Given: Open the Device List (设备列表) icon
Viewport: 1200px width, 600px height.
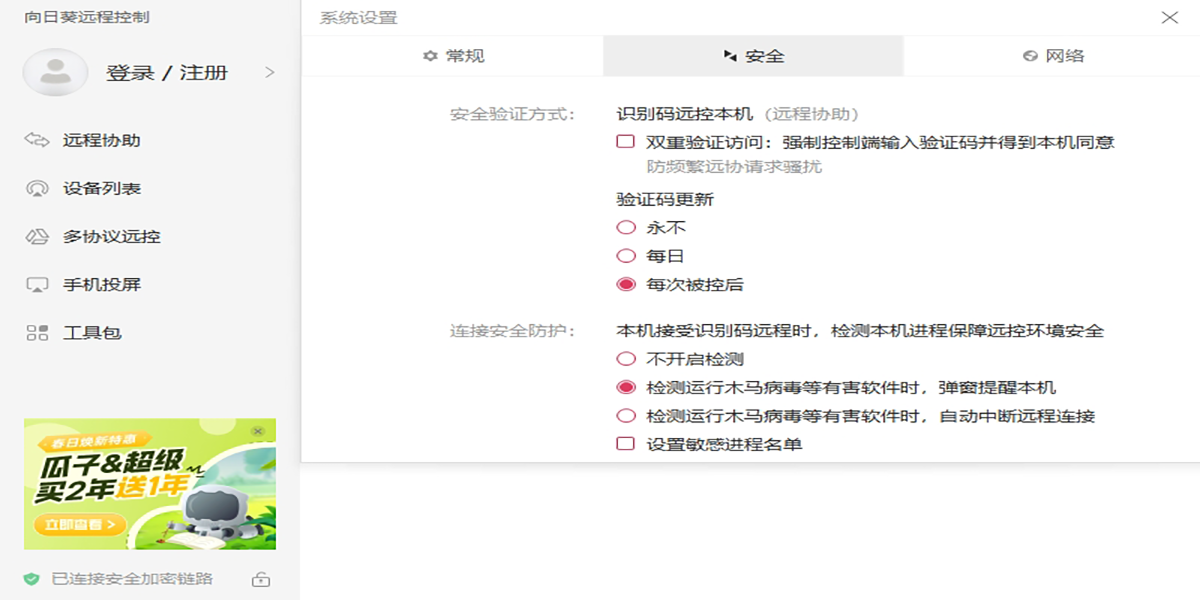Looking at the screenshot, I should click(x=37, y=188).
